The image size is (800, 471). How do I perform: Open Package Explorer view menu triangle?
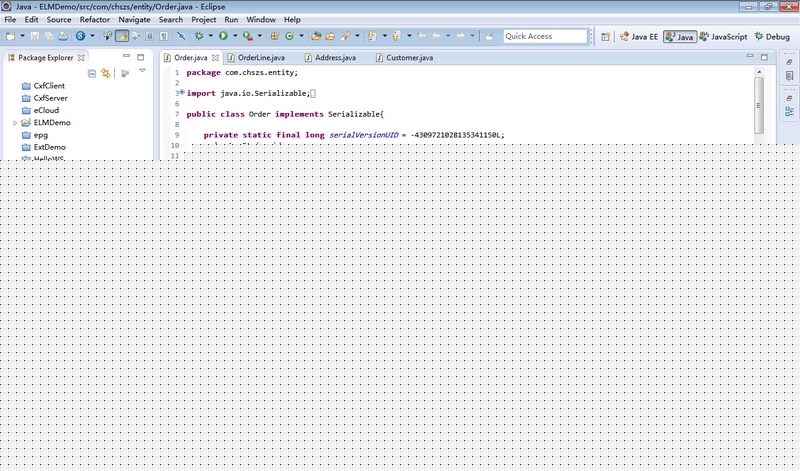(x=142, y=71)
